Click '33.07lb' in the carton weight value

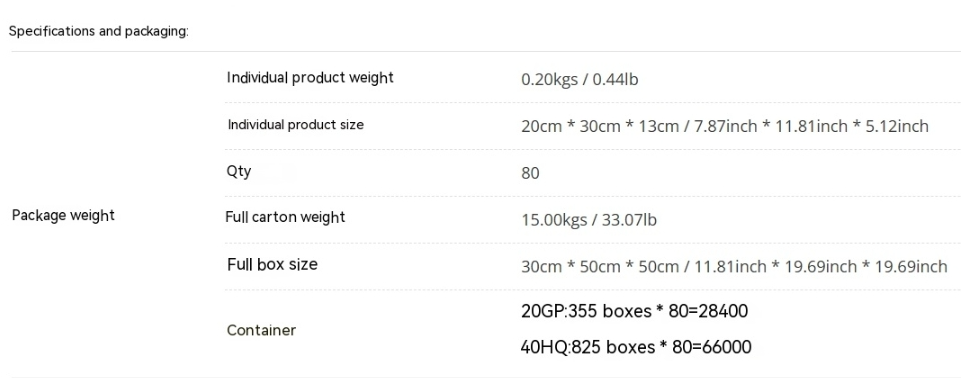click(x=629, y=220)
